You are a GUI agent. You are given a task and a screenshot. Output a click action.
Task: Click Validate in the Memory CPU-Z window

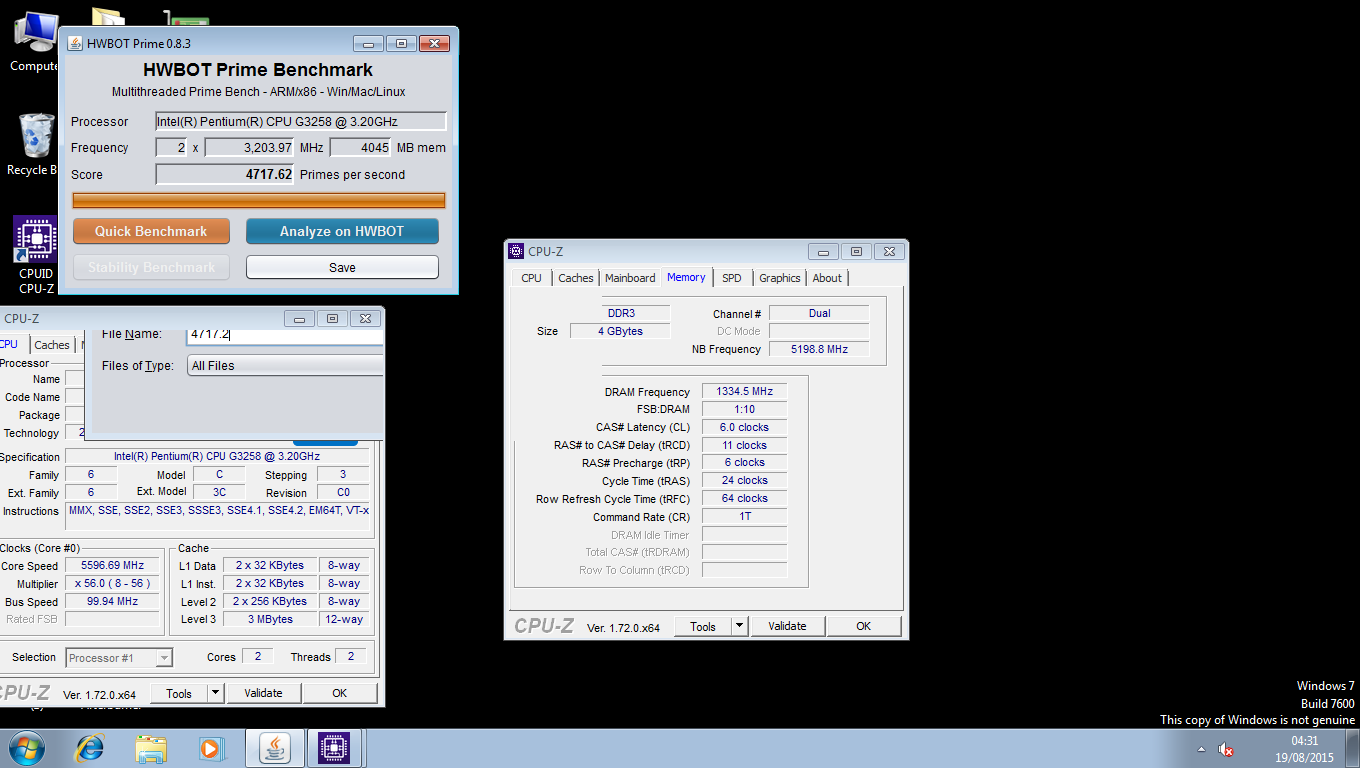click(x=787, y=626)
